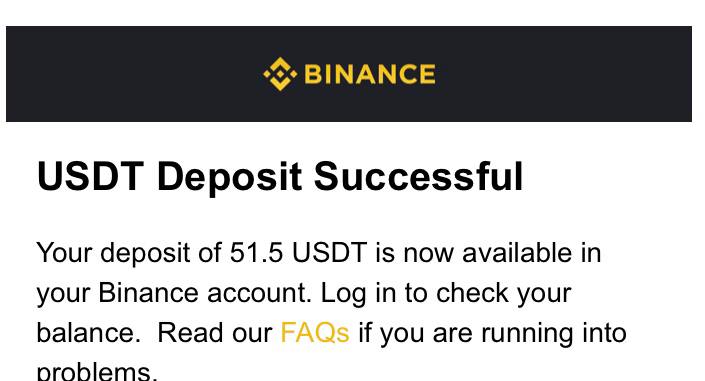Click the word "Successful" in the heading

(x=419, y=176)
